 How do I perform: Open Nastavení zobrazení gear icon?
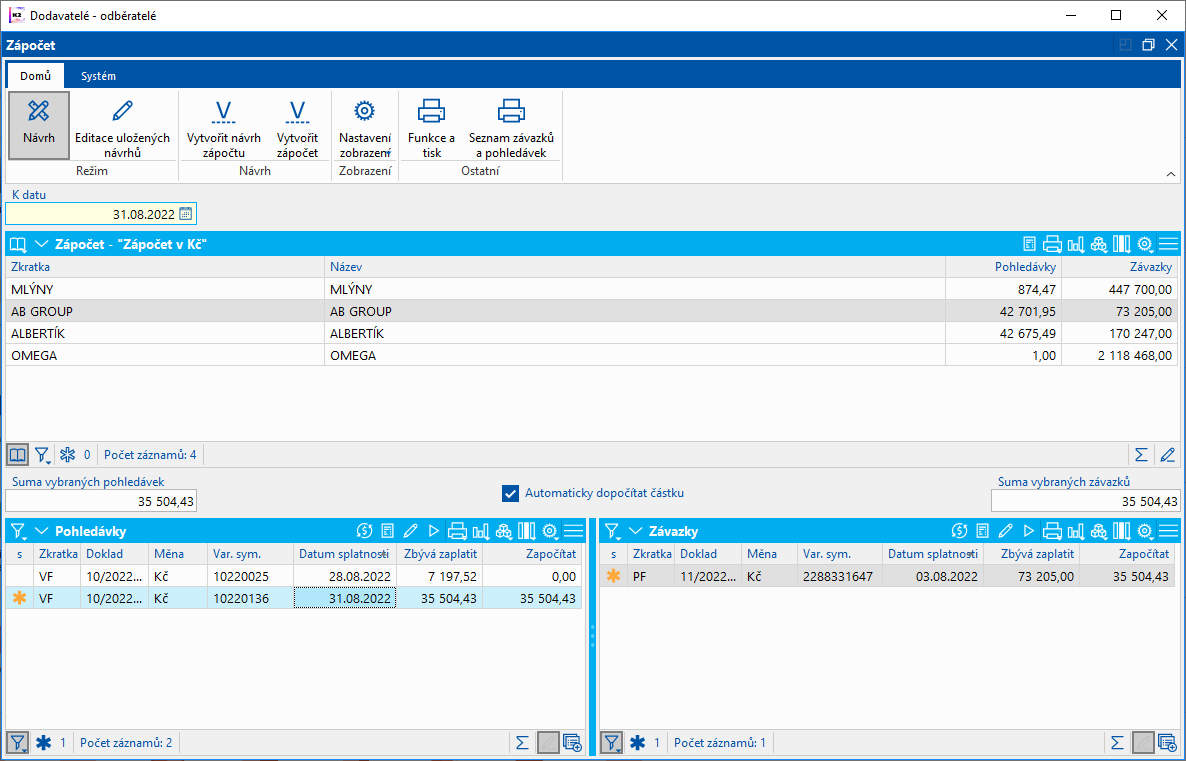click(x=364, y=111)
